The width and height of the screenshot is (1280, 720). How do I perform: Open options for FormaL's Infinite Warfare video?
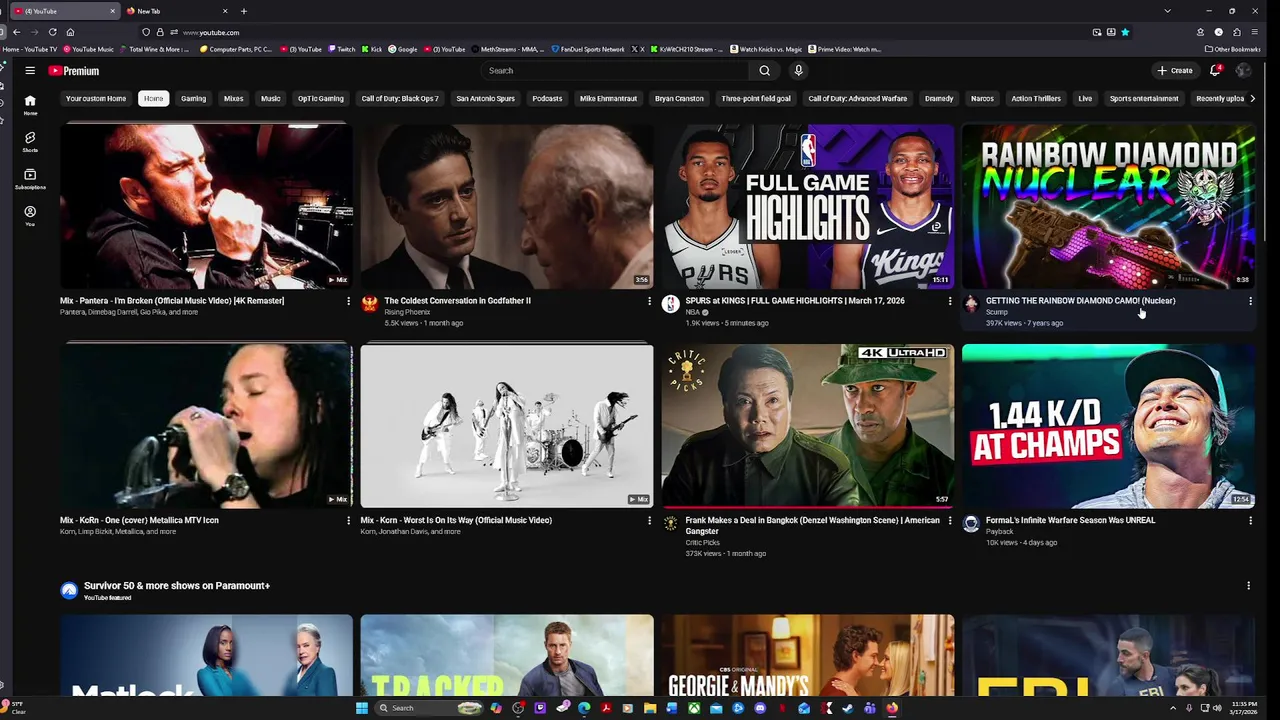(x=1250, y=520)
